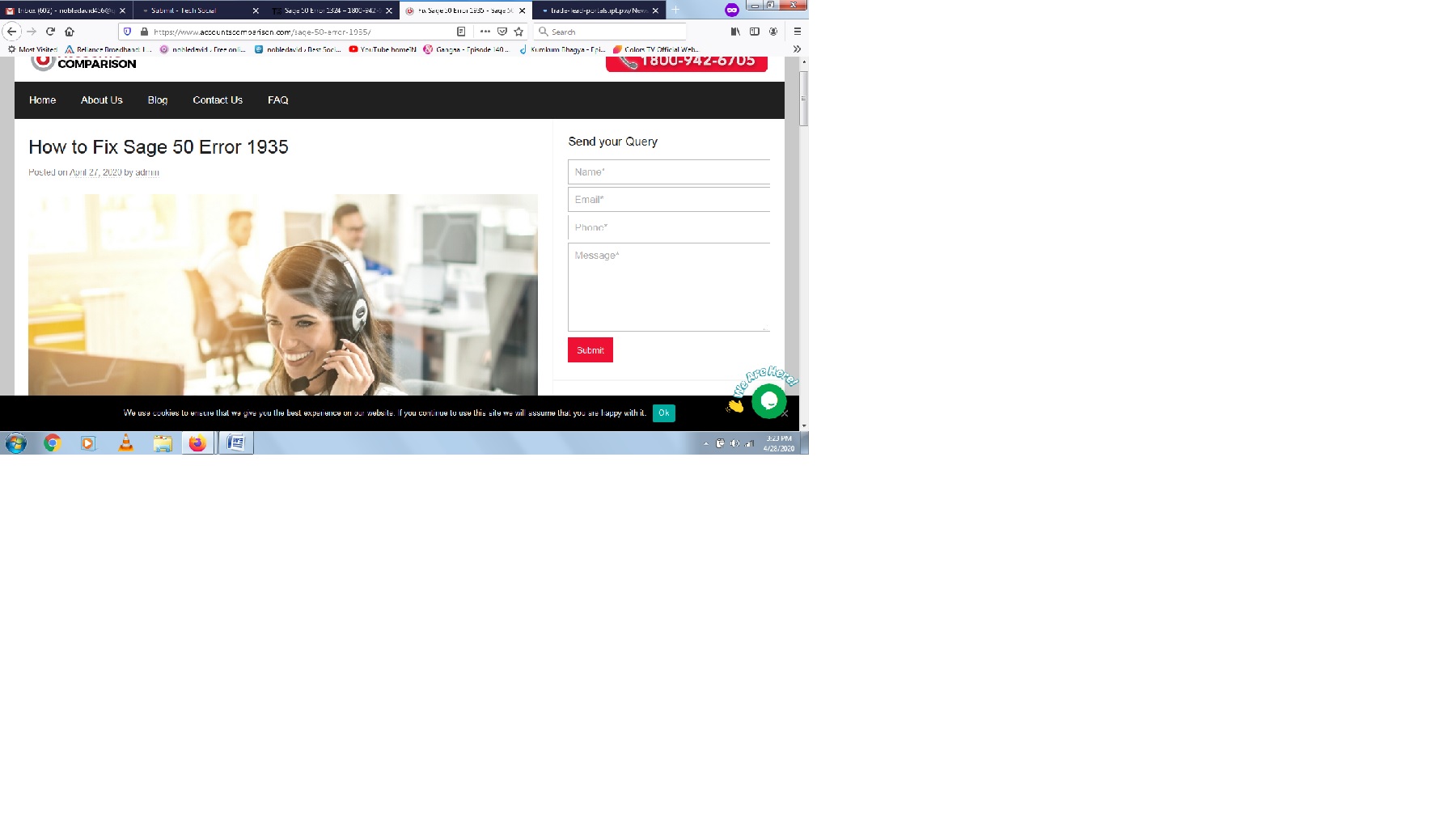Click inside the Name field
The height and width of the screenshot is (817, 1456).
(x=668, y=171)
